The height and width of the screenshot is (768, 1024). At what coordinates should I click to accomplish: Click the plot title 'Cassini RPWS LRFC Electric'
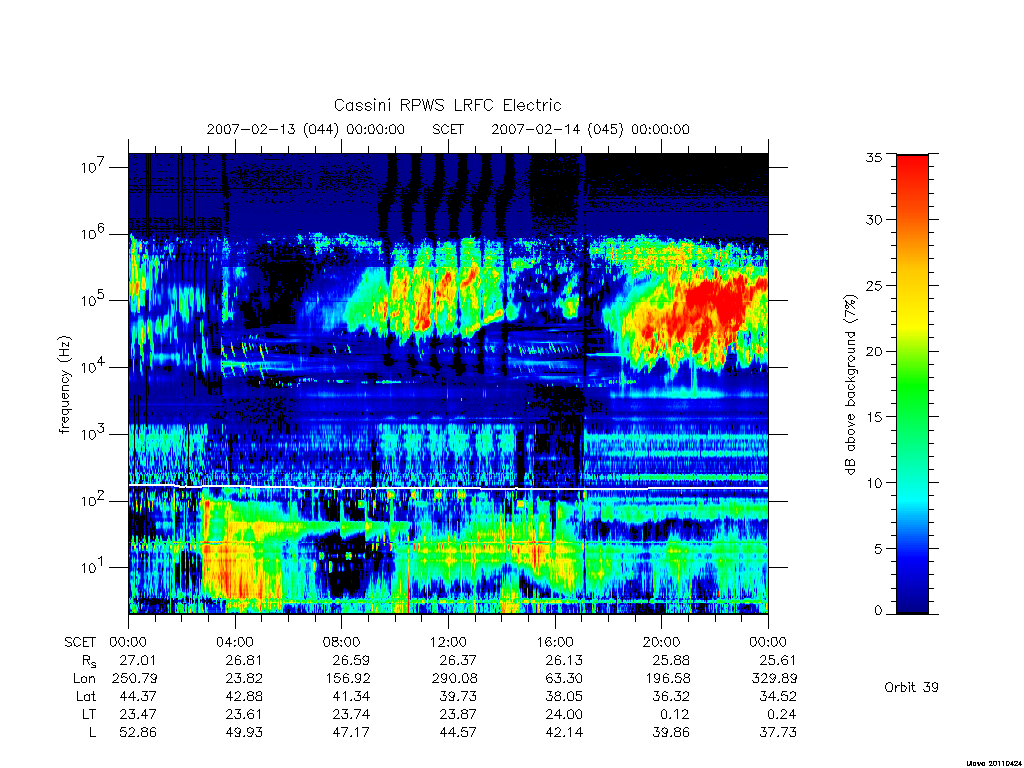coord(447,105)
